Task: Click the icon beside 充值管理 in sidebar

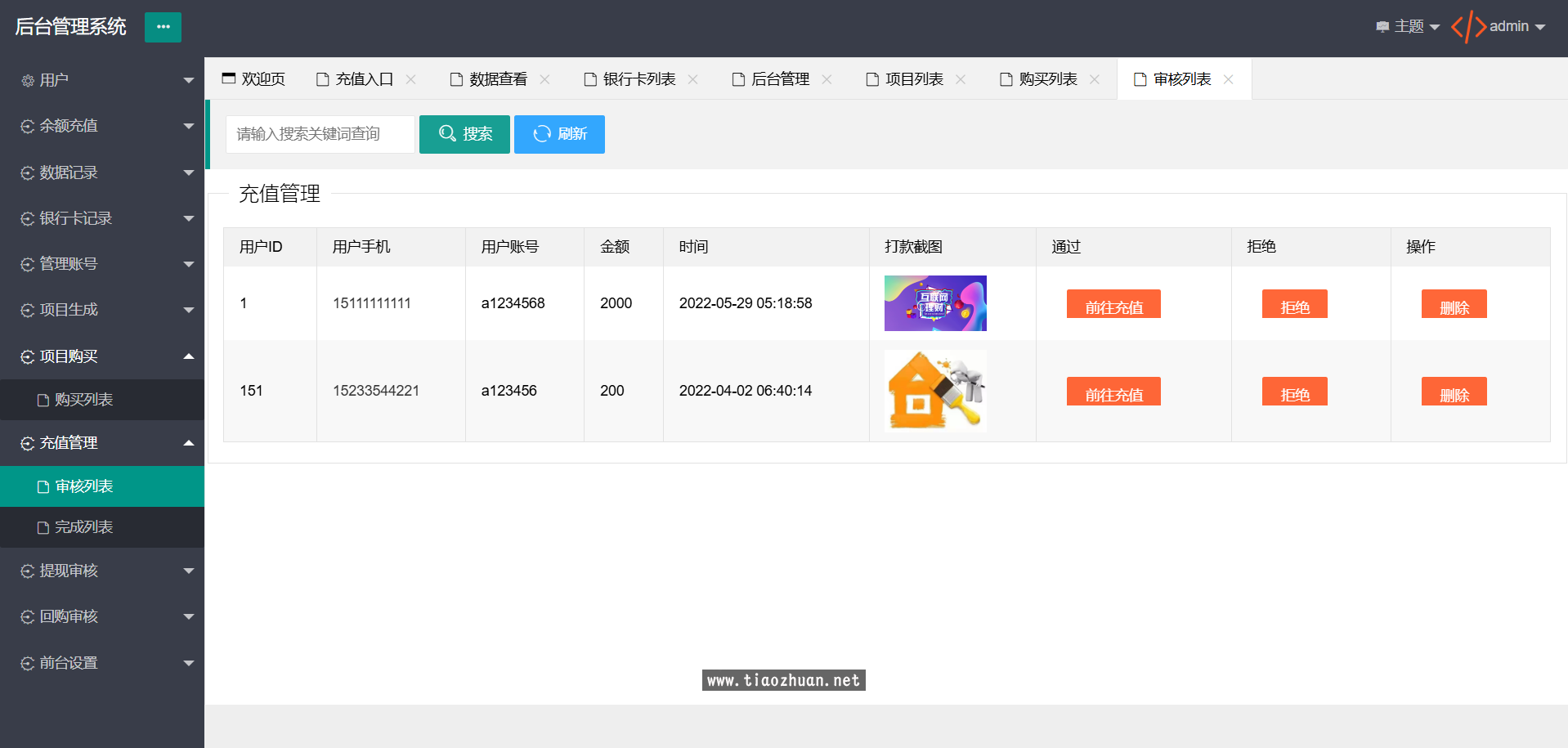Action: 28,443
